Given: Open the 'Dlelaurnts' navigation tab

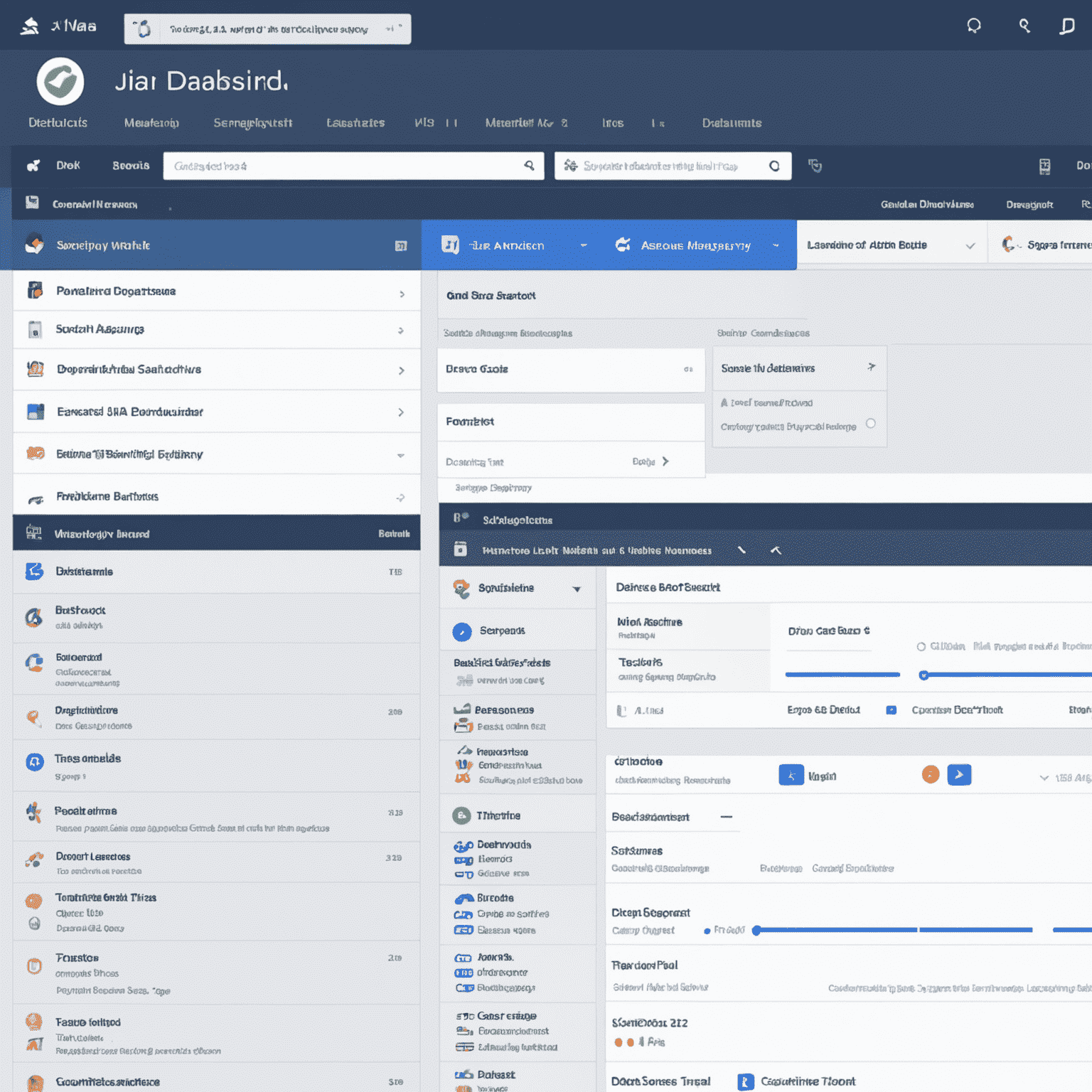Looking at the screenshot, I should pos(732,123).
